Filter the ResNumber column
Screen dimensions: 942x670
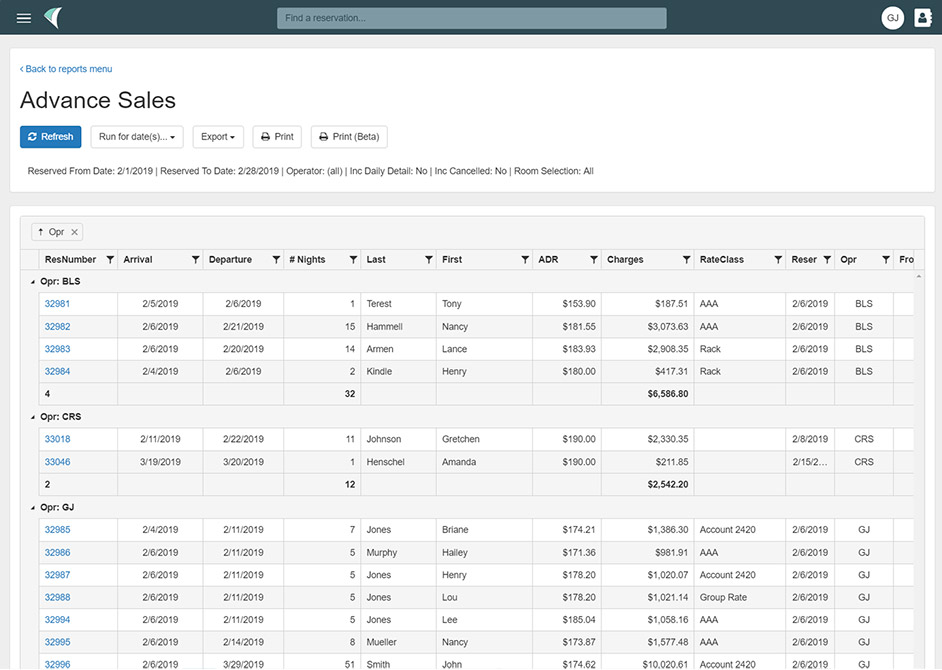[110, 260]
